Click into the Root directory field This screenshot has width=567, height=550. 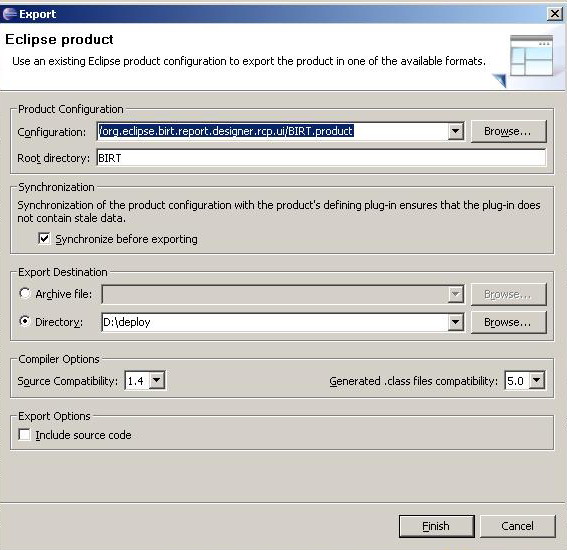tap(321, 158)
